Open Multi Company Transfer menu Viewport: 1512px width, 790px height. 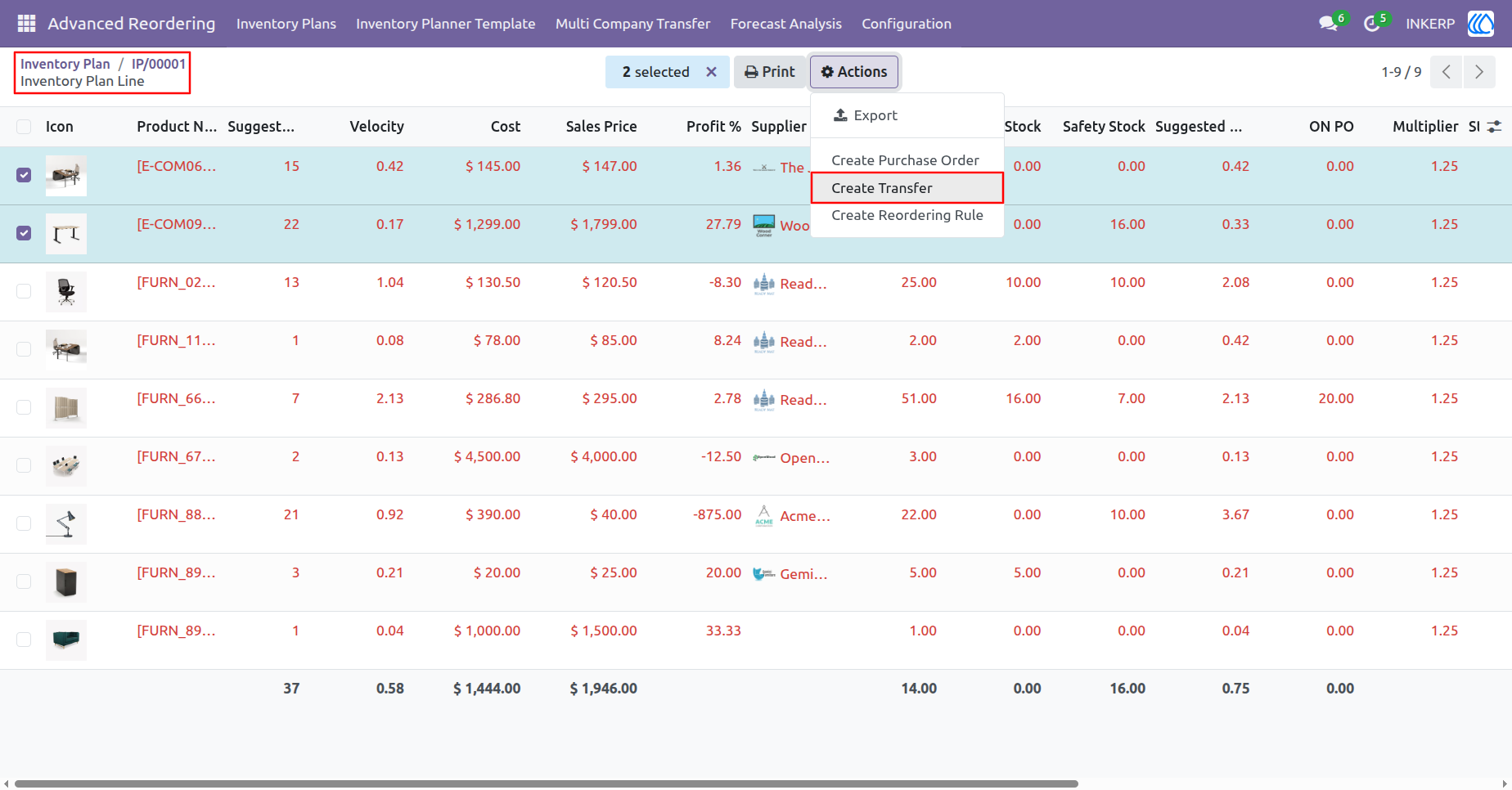coord(633,24)
